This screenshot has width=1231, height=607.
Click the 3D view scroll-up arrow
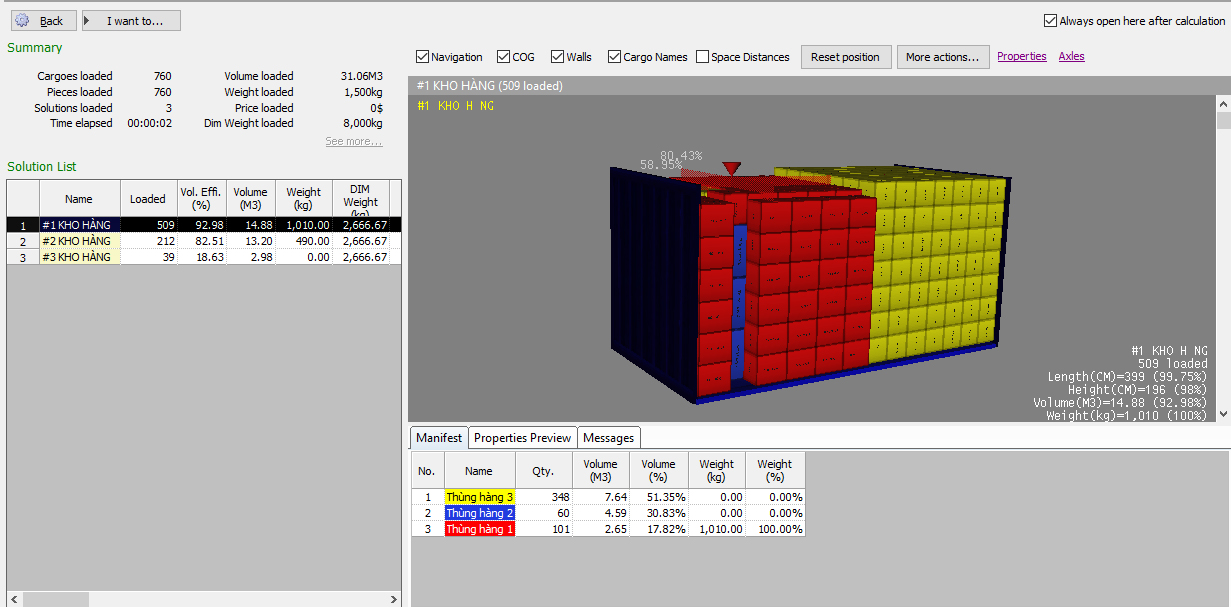(x=1223, y=103)
